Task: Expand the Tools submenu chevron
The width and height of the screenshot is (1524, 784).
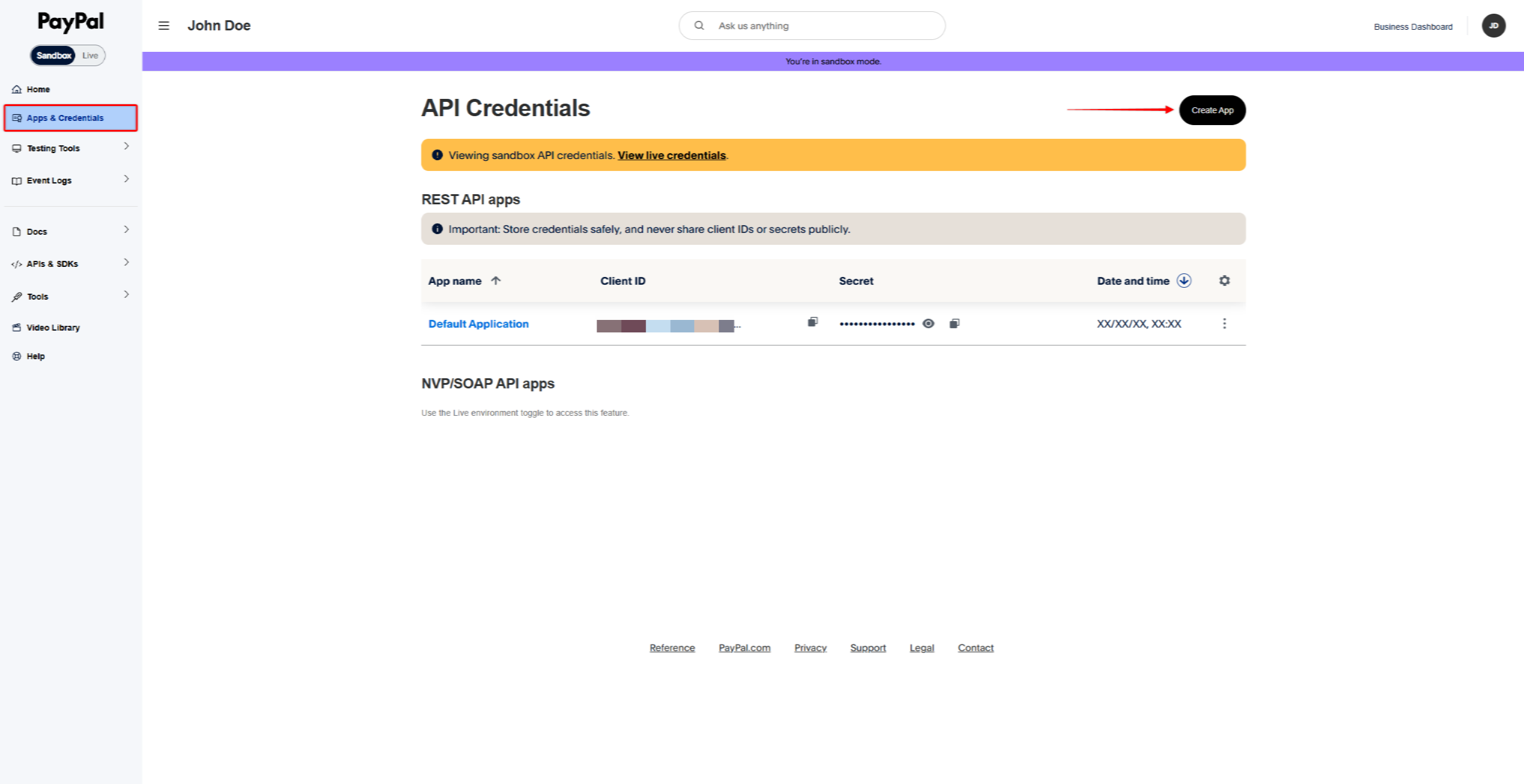Action: point(126,294)
